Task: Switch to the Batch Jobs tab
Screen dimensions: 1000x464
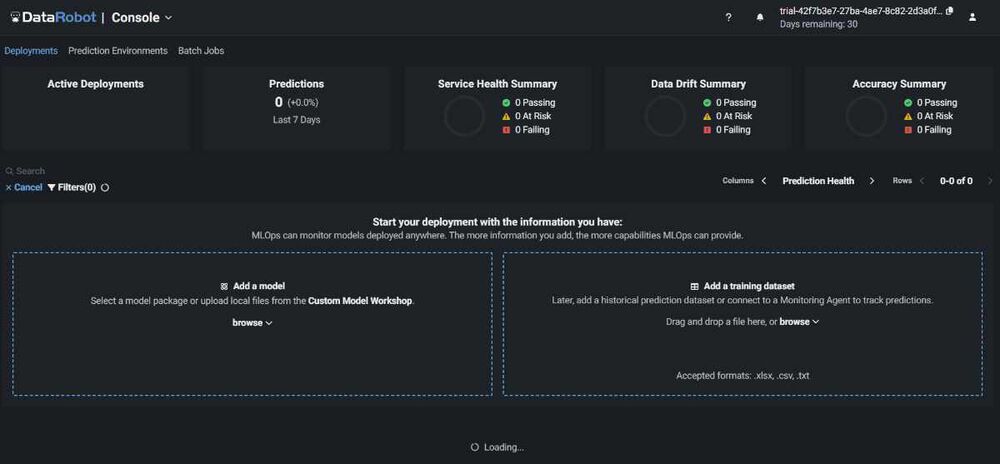Action: 201,51
